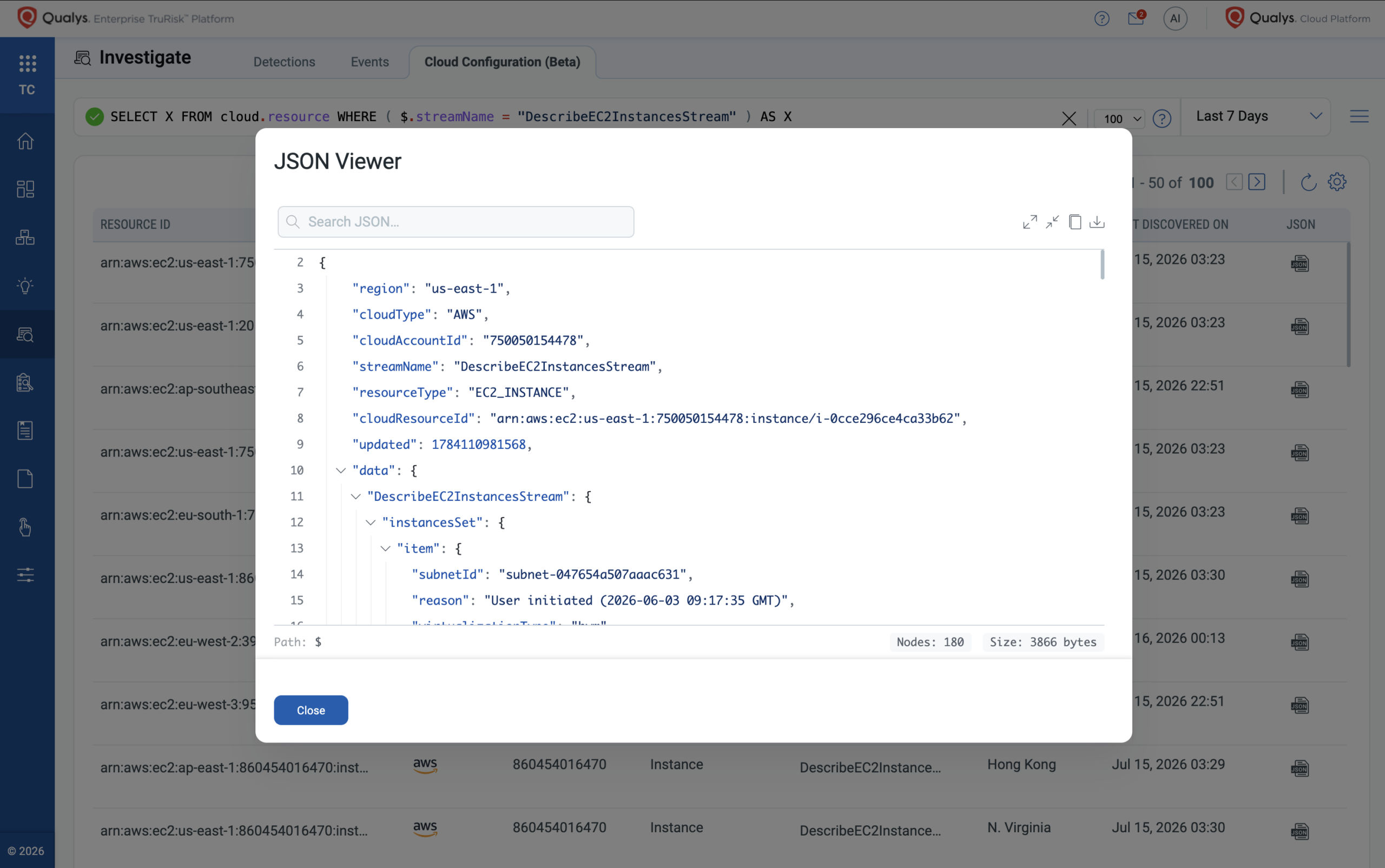Collapse the "item" node
The height and width of the screenshot is (868, 1385).
click(x=385, y=549)
